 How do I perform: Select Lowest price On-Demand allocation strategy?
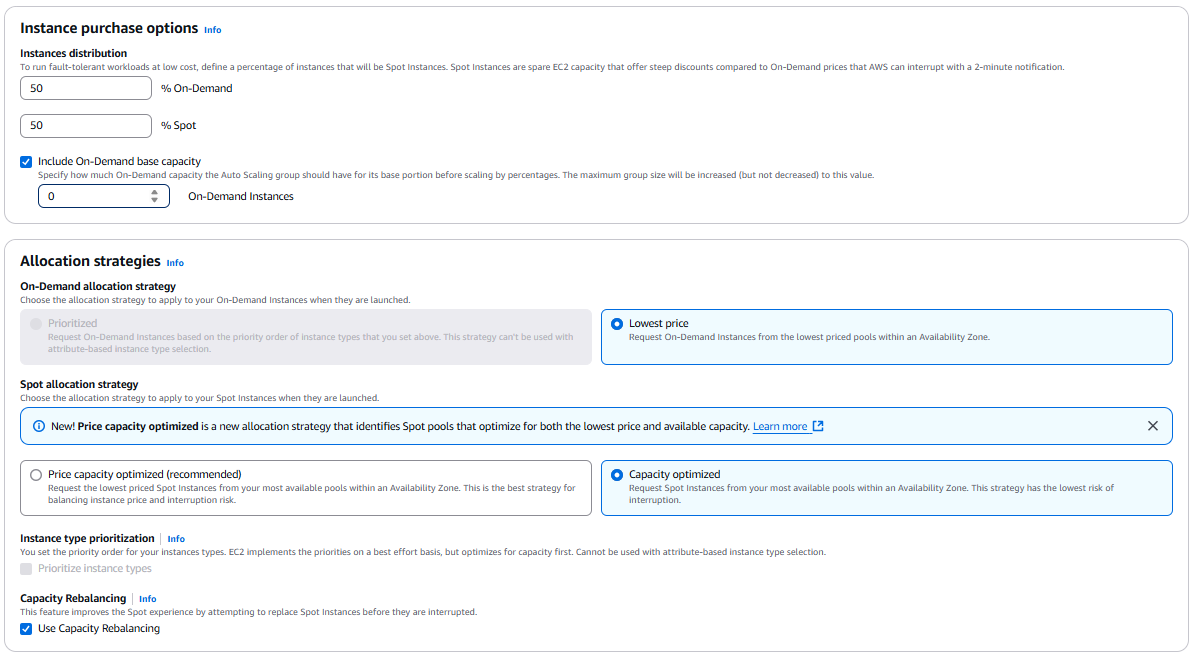pos(616,324)
